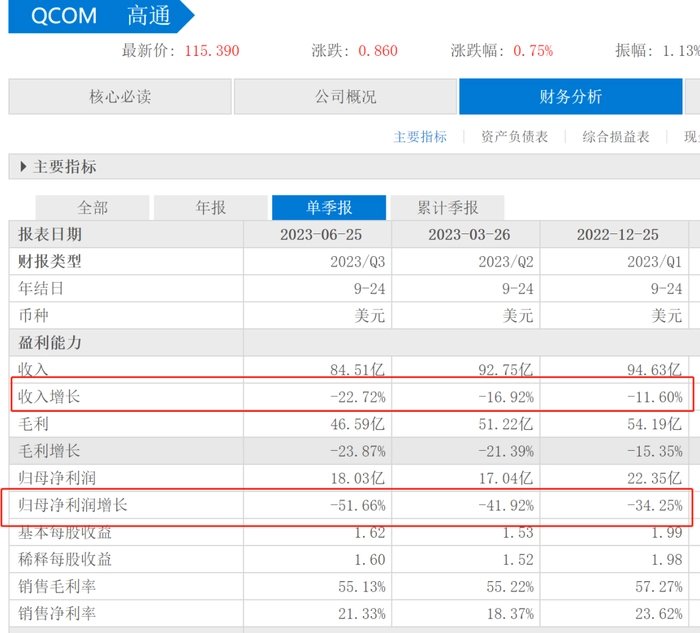
Task: Select the 单季报 period tab
Action: coord(329,208)
